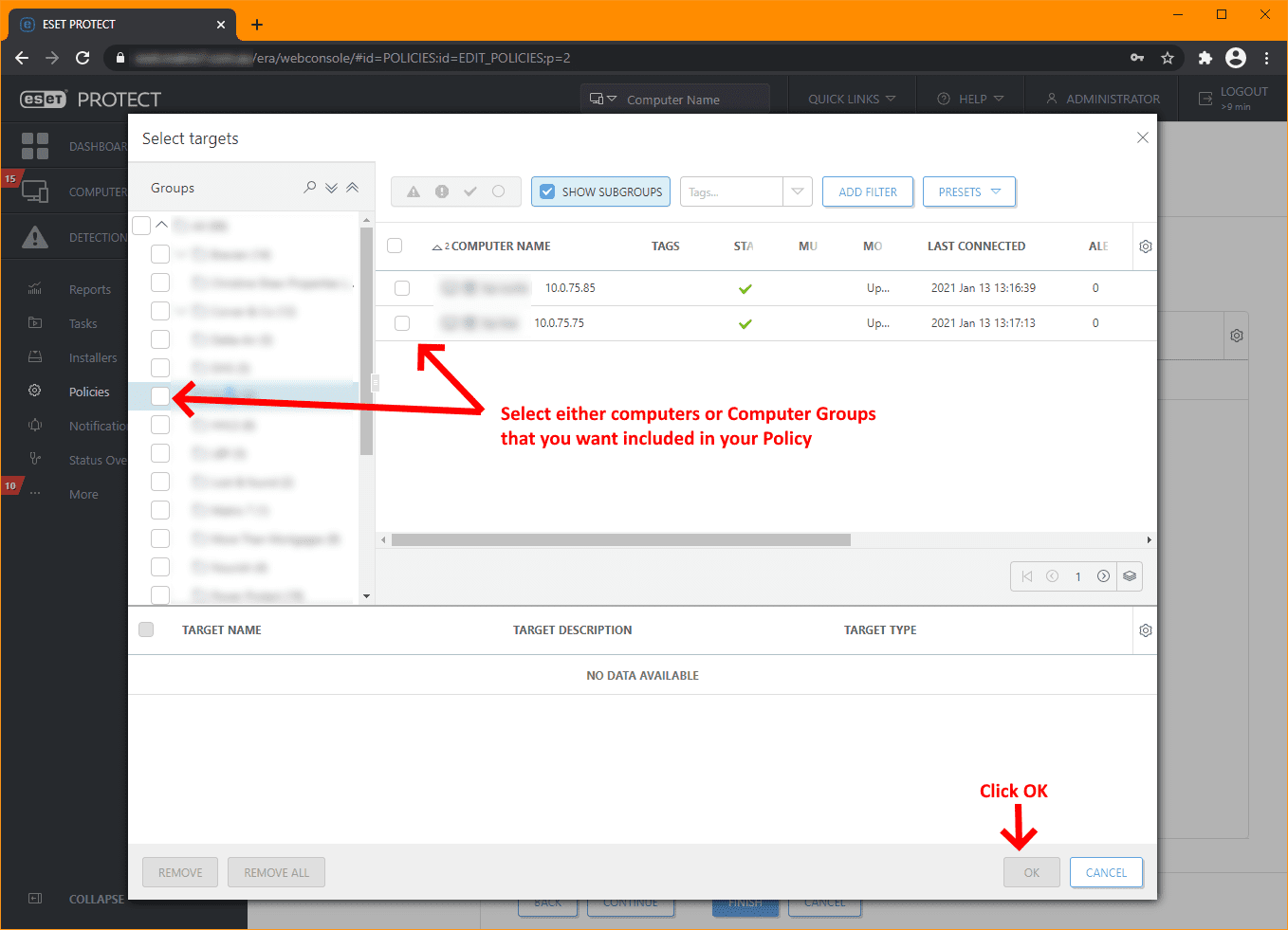The image size is (1288, 930).
Task: Check the computer 10.0.75.85 row
Action: pos(402,288)
